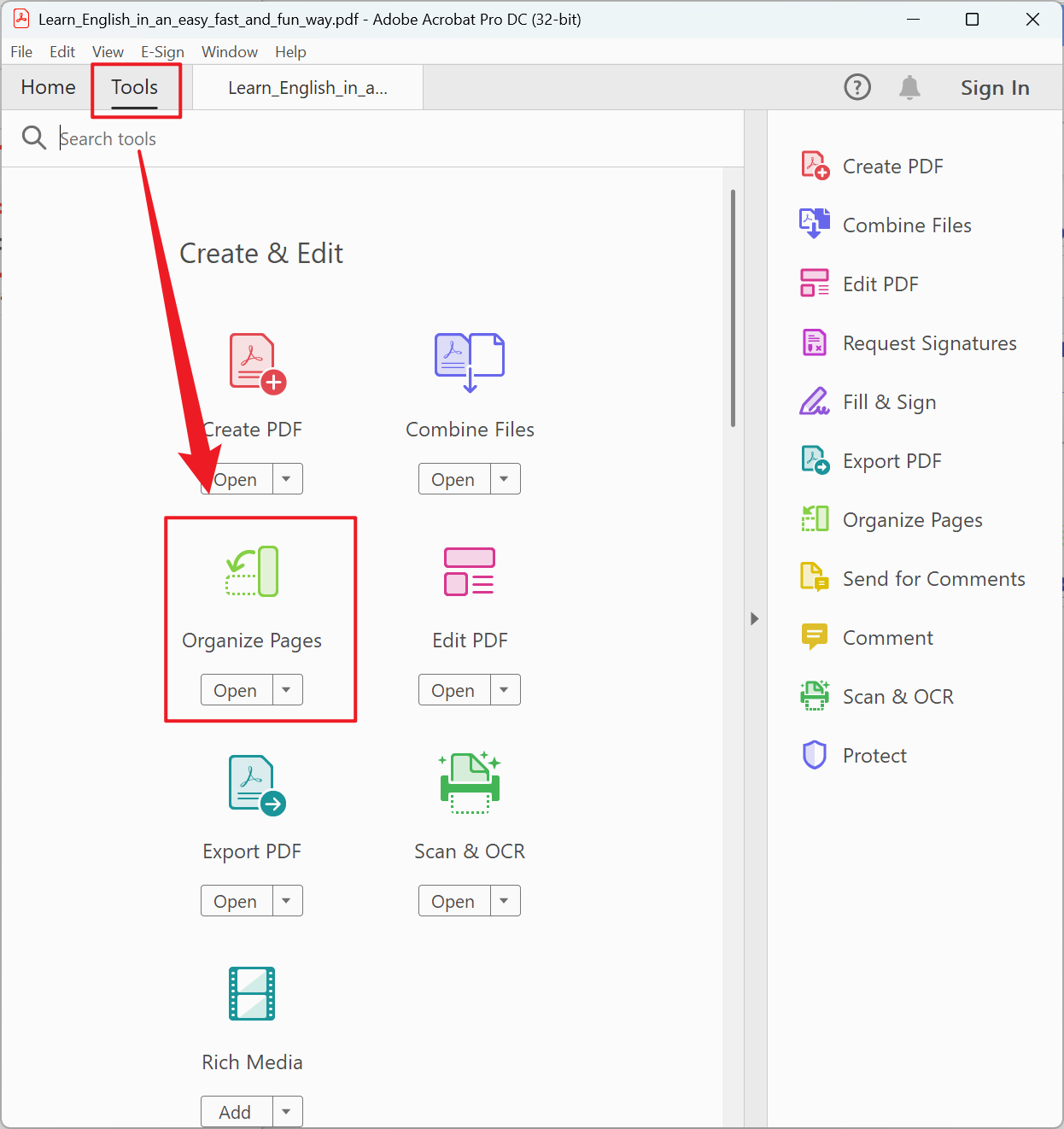Screen dimensions: 1064x1129
Task: Open the Help question mark icon
Action: (x=857, y=87)
